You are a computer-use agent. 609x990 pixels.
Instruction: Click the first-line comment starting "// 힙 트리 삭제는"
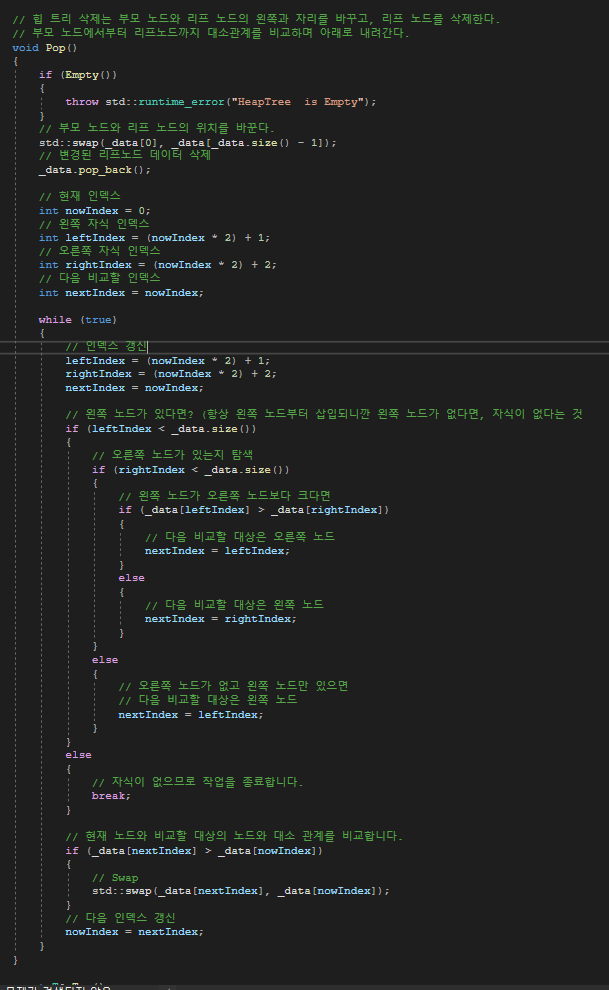[256, 20]
